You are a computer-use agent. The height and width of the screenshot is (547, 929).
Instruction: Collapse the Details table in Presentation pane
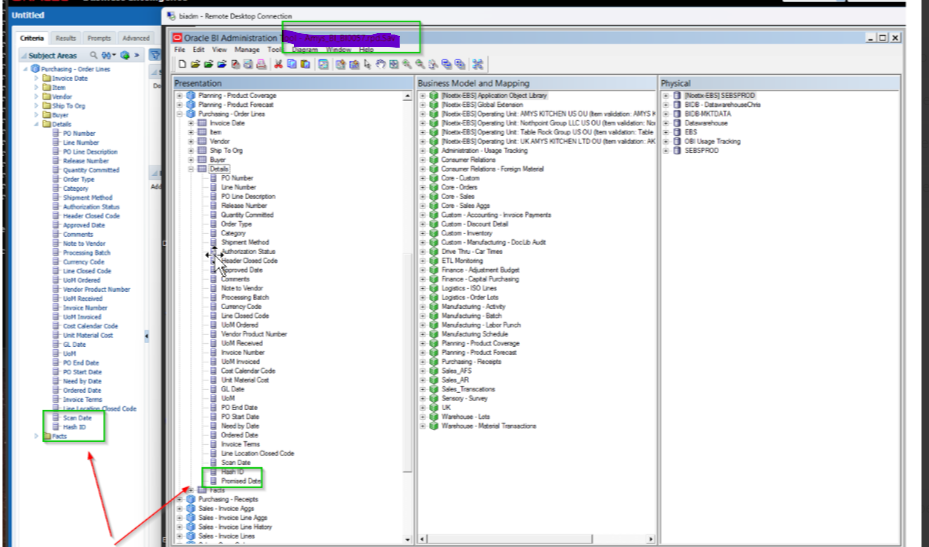point(191,169)
